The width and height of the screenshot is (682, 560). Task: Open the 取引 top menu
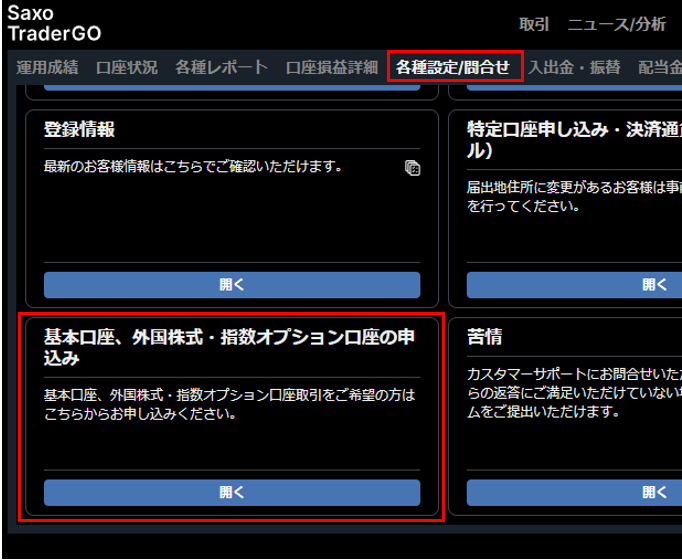534,24
